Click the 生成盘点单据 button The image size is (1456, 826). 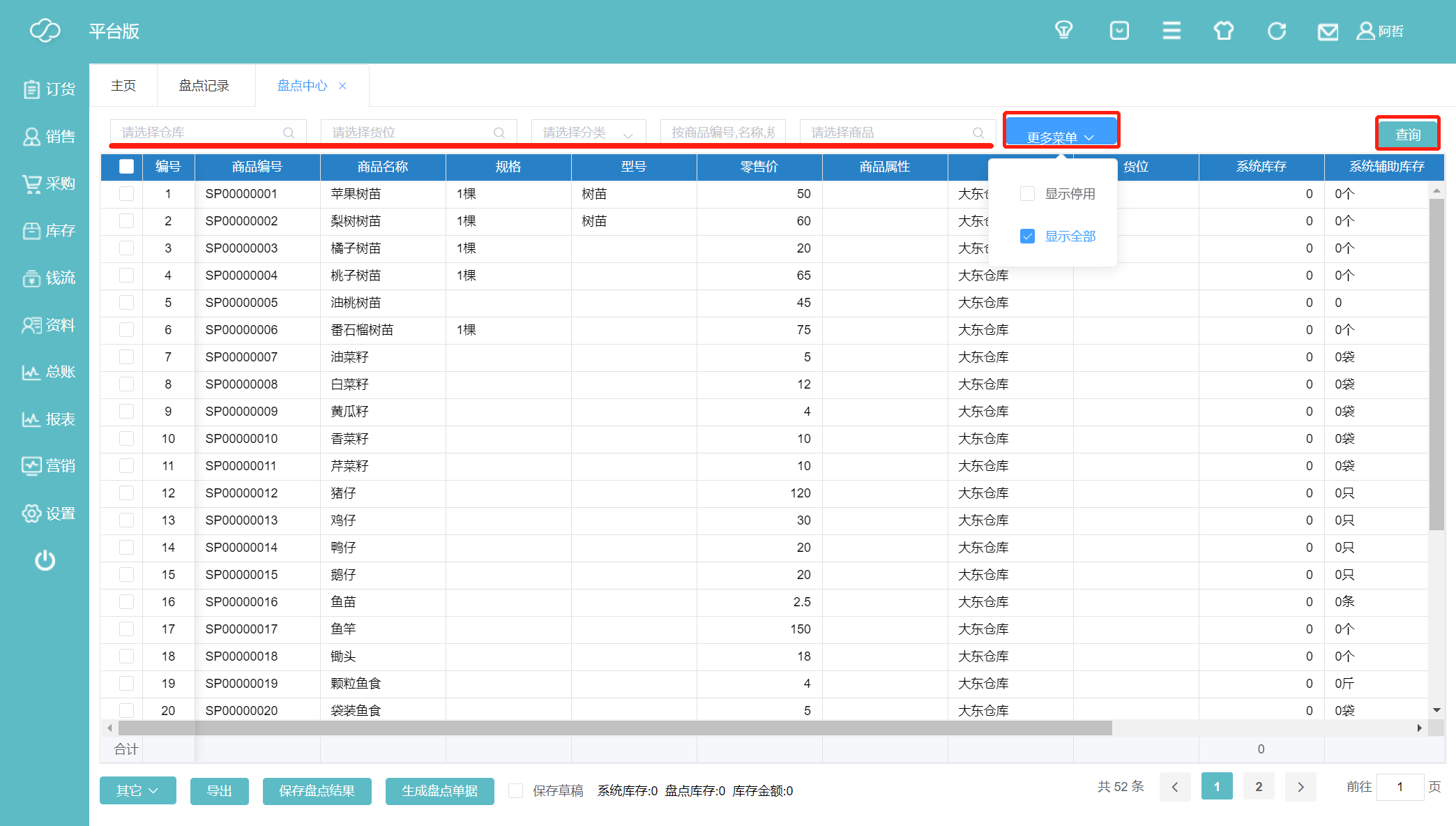pyautogui.click(x=439, y=790)
